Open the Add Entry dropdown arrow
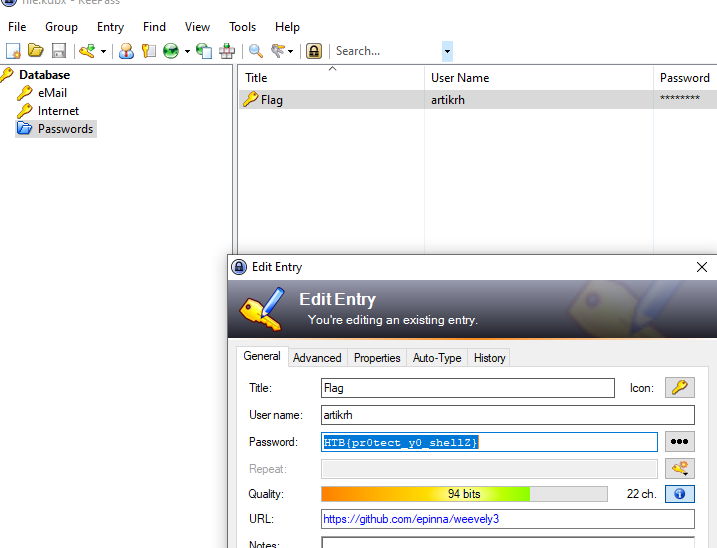 pyautogui.click(x=103, y=51)
